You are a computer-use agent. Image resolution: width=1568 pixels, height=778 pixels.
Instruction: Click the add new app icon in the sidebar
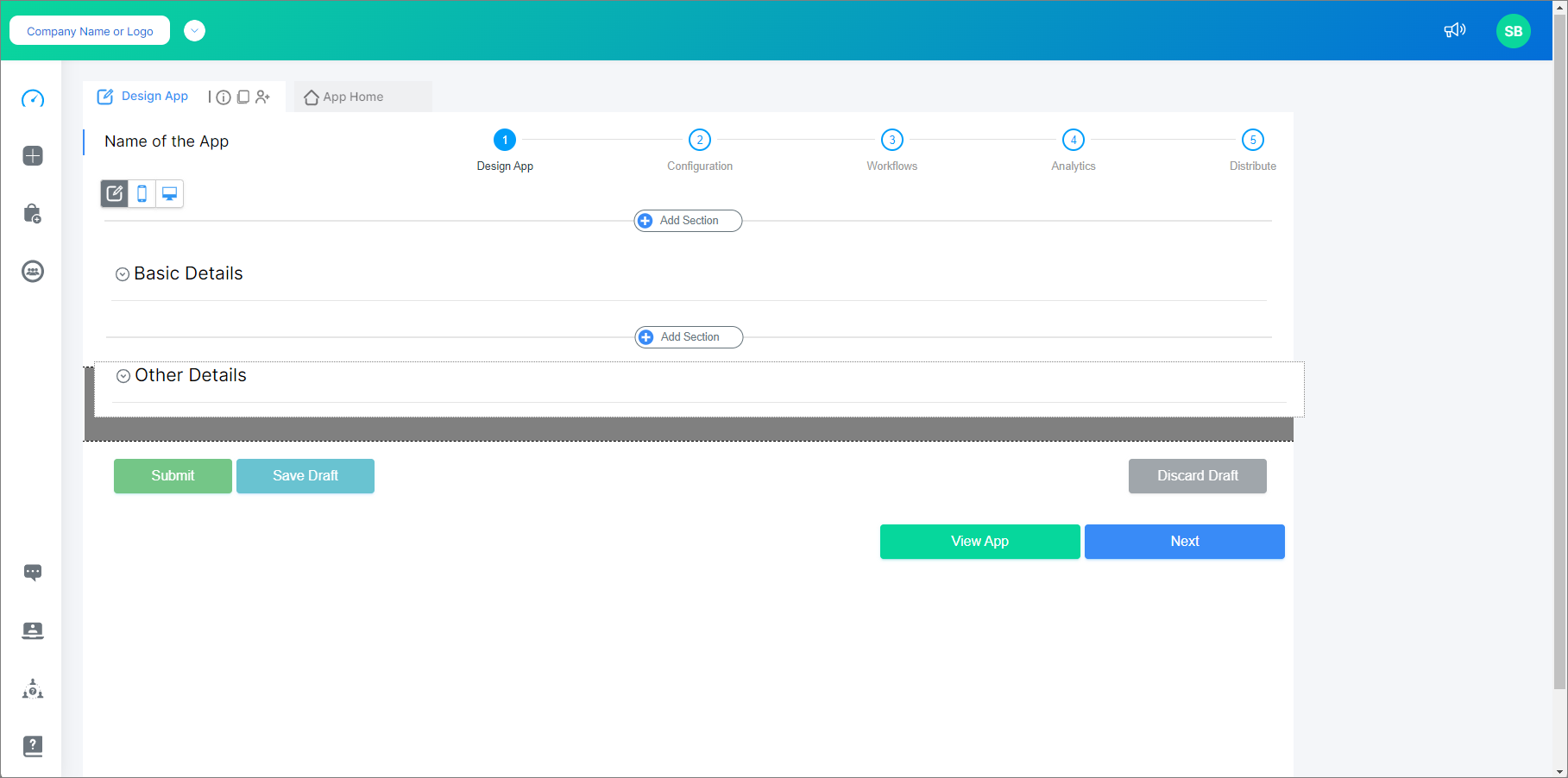[32, 155]
